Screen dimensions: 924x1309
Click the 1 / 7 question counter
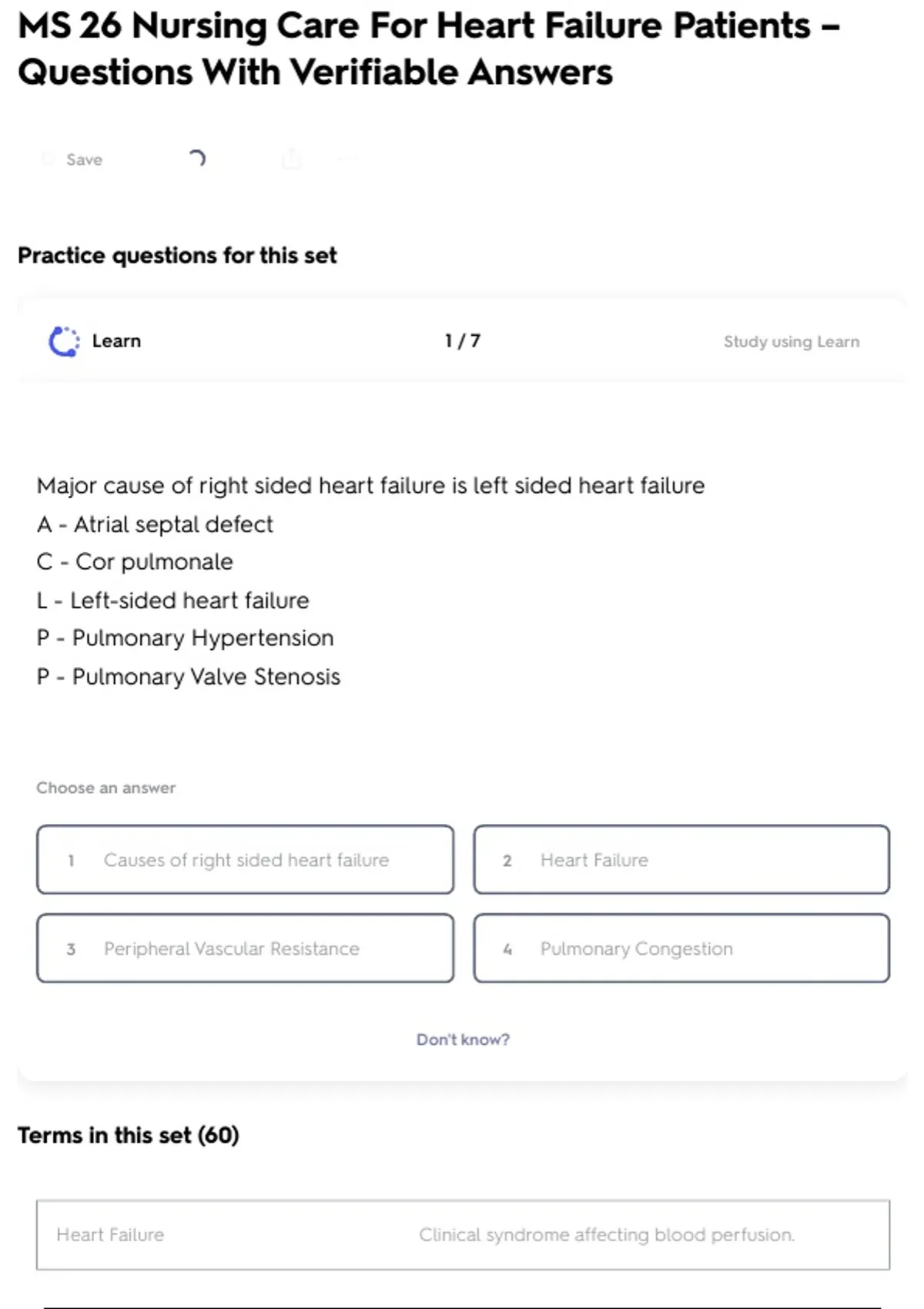click(x=462, y=341)
